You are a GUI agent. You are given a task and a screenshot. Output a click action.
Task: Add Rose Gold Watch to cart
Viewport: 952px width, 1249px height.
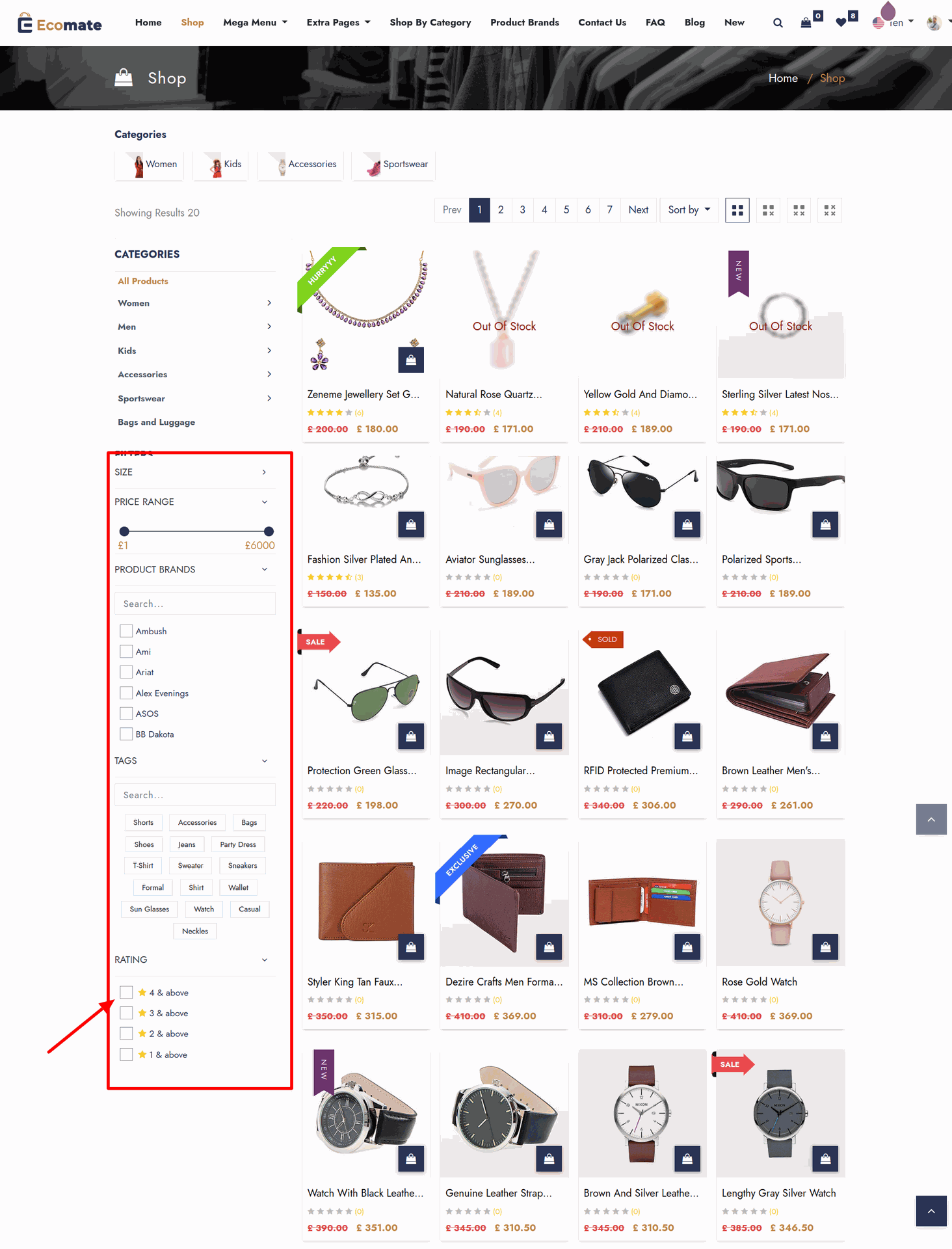click(x=825, y=947)
